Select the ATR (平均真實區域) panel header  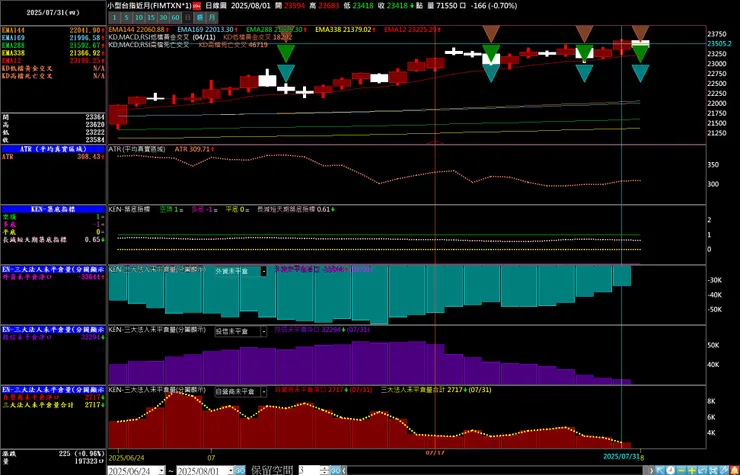pyautogui.click(x=53, y=149)
